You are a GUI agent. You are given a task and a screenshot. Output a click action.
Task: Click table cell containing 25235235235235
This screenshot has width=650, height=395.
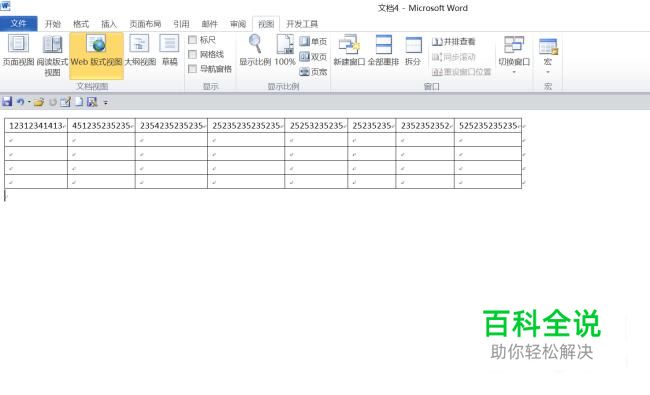pyautogui.click(x=246, y=126)
